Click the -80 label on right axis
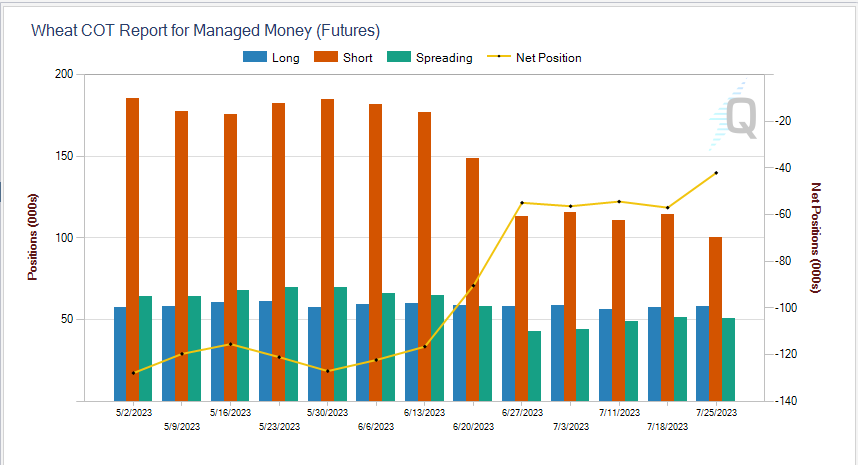858x465 pixels. [x=784, y=261]
